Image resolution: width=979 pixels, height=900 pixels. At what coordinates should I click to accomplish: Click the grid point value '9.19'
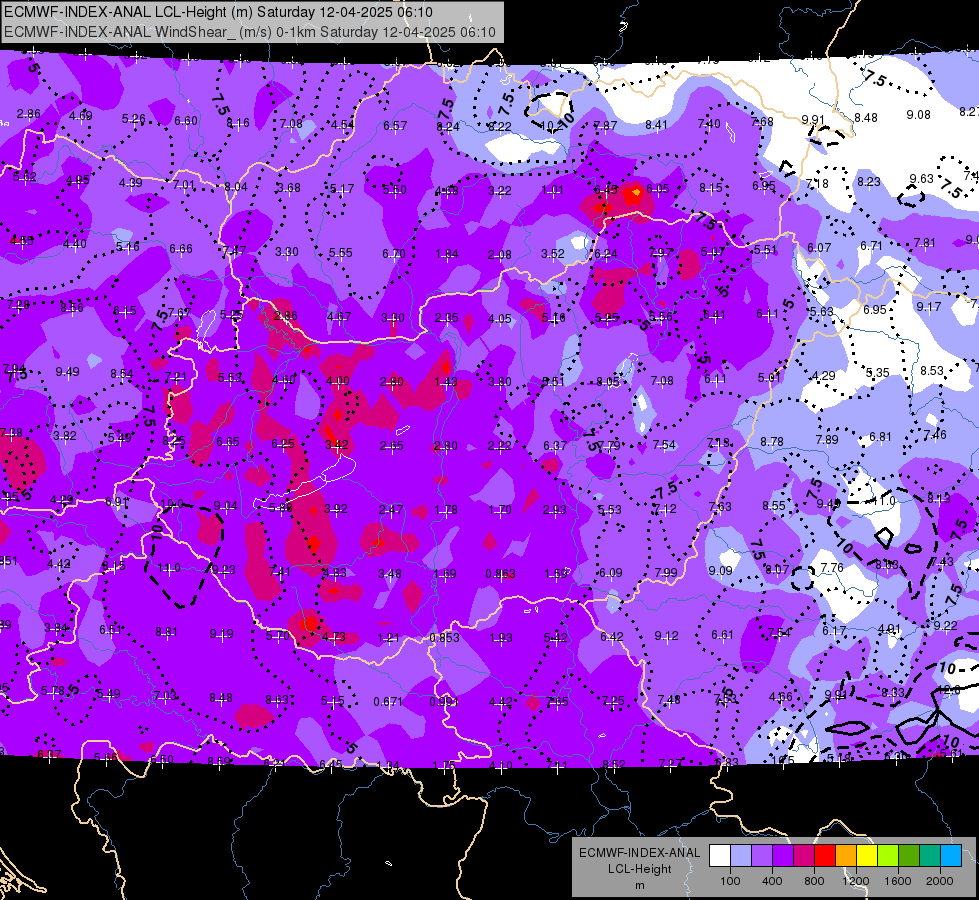[x=222, y=633]
